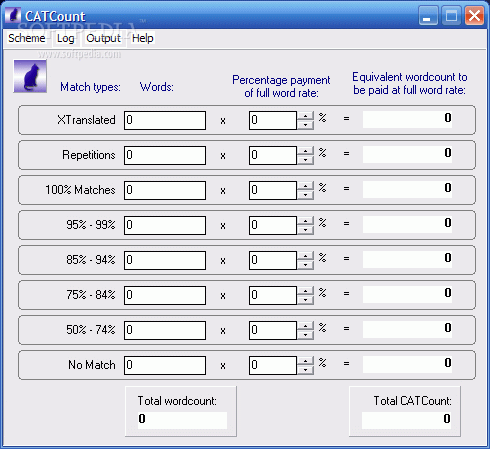Click the 100% Matches percentage field
490x449 pixels.
273,190
